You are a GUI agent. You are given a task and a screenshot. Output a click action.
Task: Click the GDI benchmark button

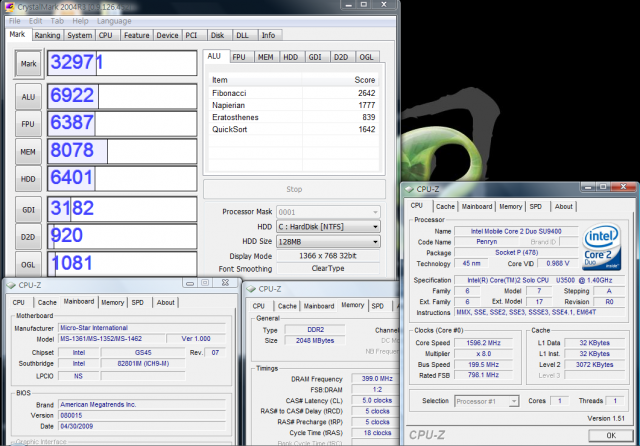click(28, 210)
